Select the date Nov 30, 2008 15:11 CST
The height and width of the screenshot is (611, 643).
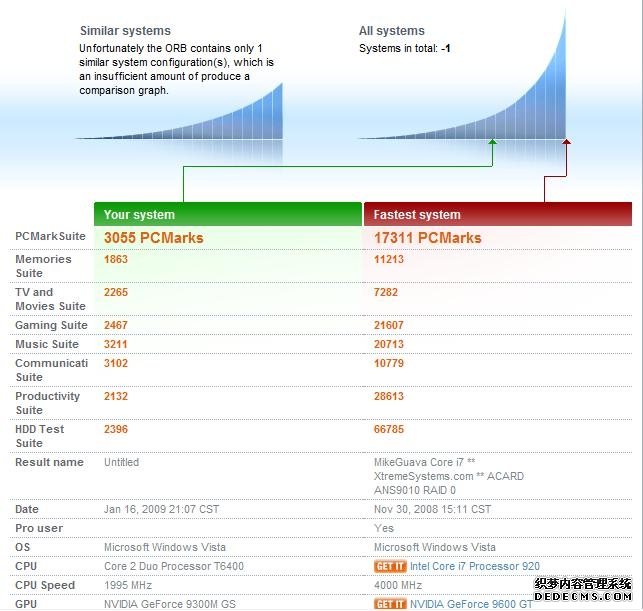coord(432,509)
